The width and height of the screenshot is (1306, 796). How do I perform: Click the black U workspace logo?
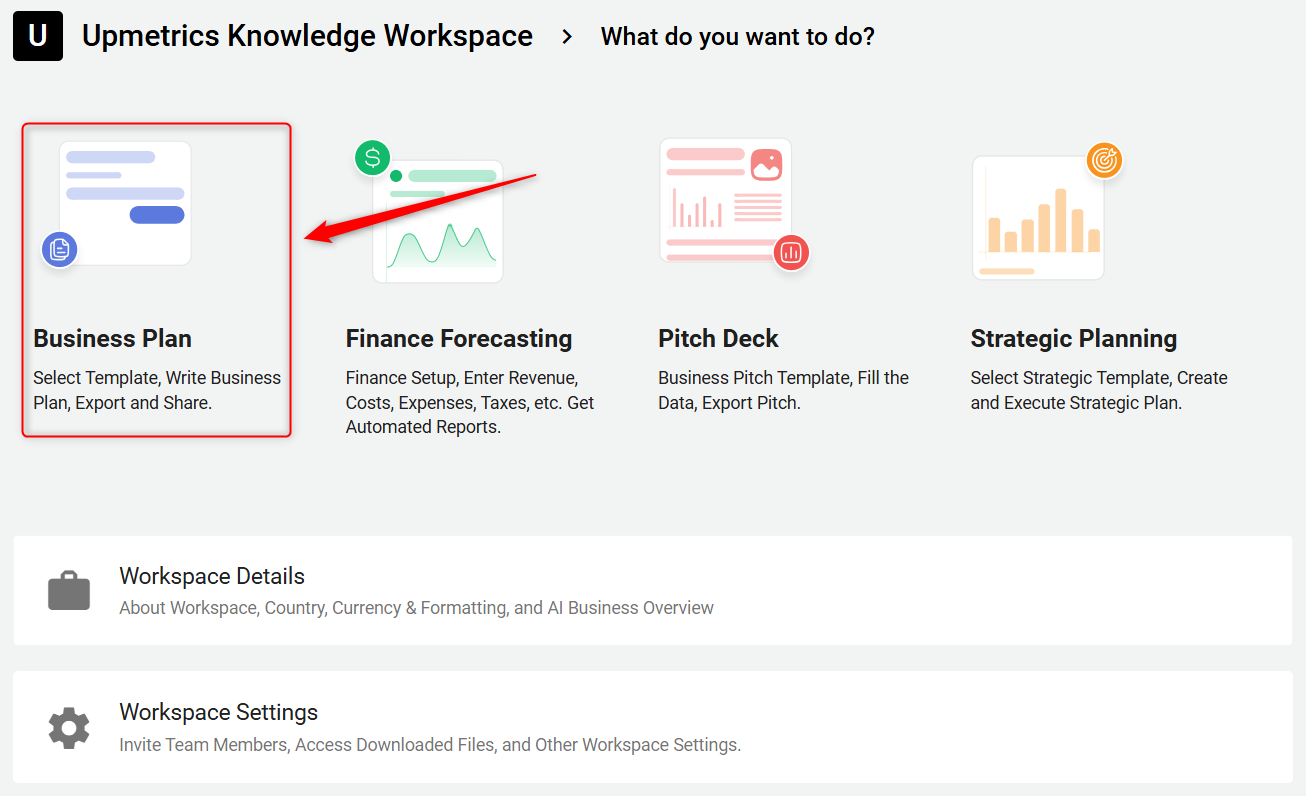[38, 36]
